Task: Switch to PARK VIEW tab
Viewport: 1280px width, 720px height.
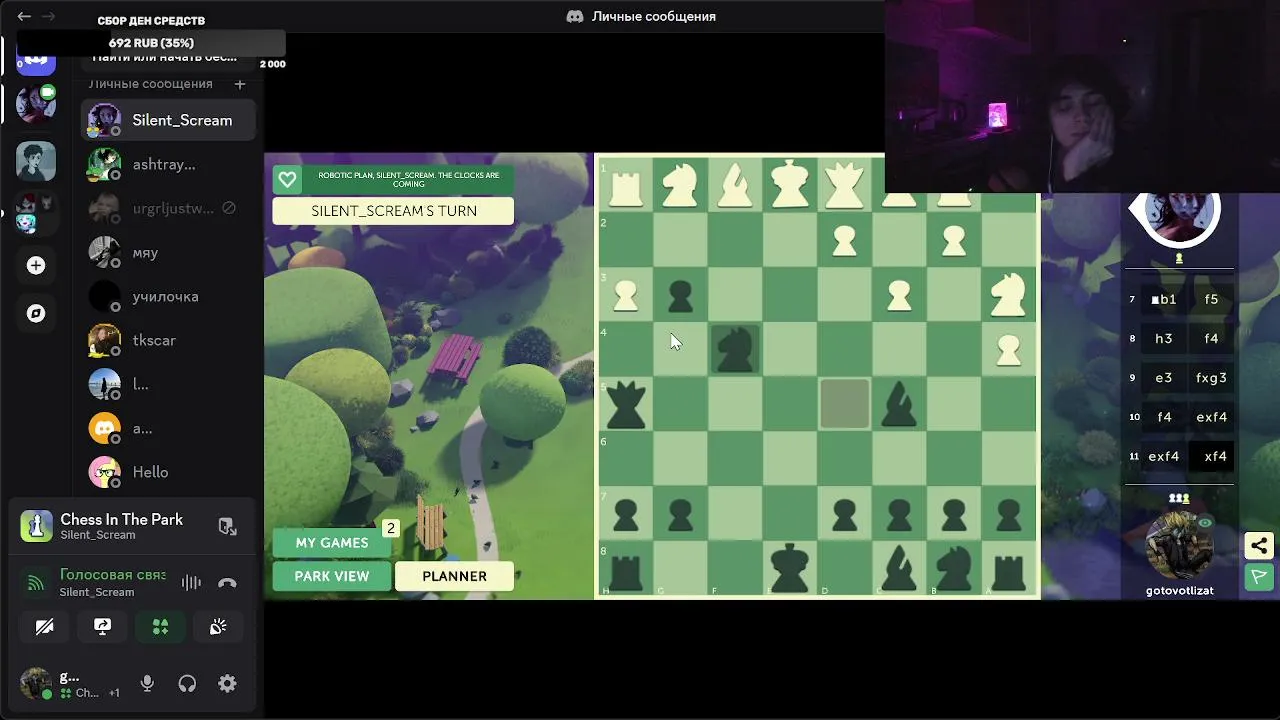Action: click(332, 576)
